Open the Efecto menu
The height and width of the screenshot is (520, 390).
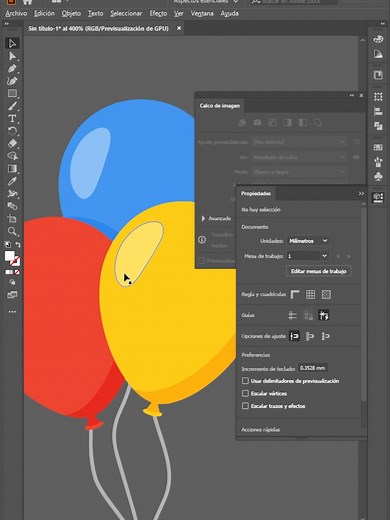click(x=158, y=14)
